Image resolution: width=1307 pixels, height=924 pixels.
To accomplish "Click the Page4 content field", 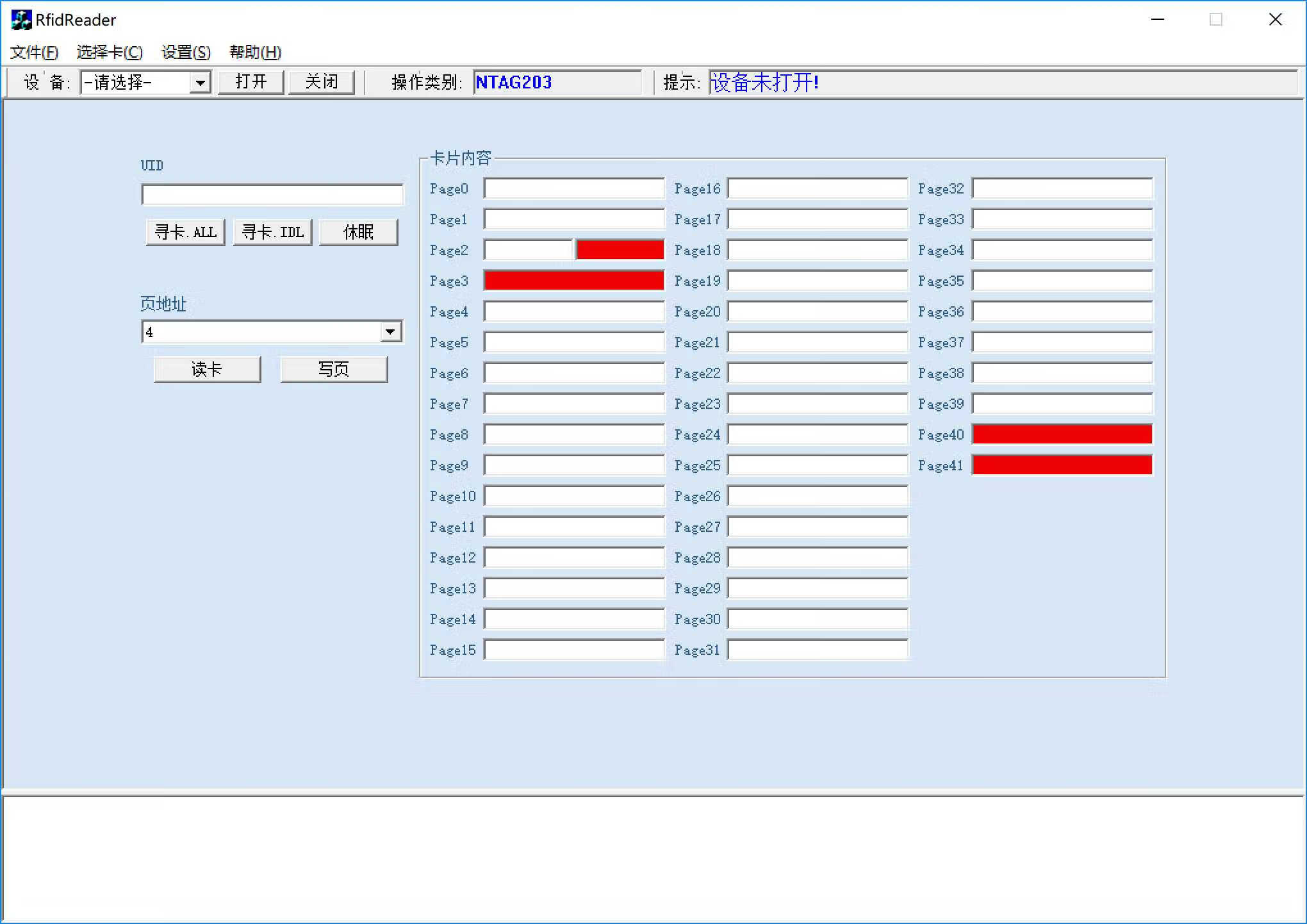I will 573,311.
